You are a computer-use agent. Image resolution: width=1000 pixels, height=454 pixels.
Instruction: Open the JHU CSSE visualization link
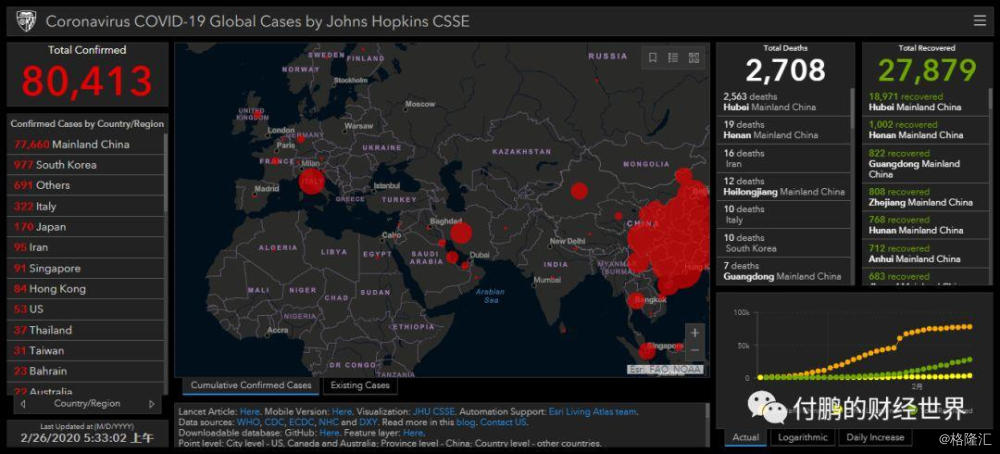pyautogui.click(x=434, y=412)
